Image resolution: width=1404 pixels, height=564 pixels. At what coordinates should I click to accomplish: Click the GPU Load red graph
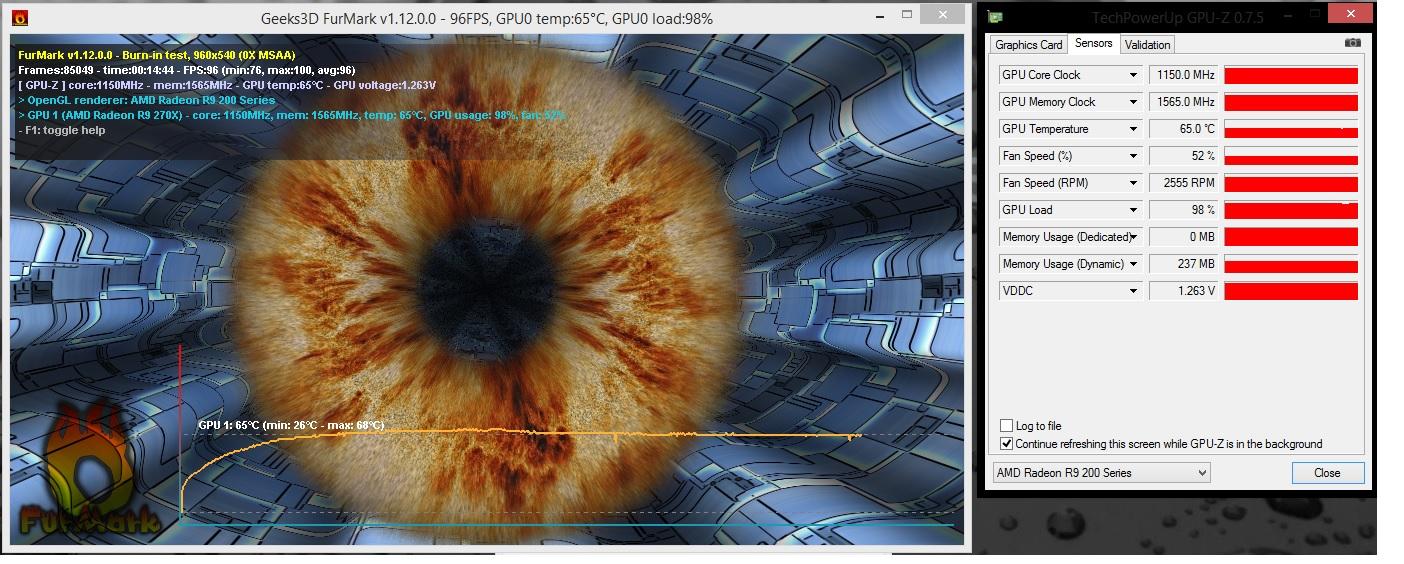click(x=1291, y=210)
